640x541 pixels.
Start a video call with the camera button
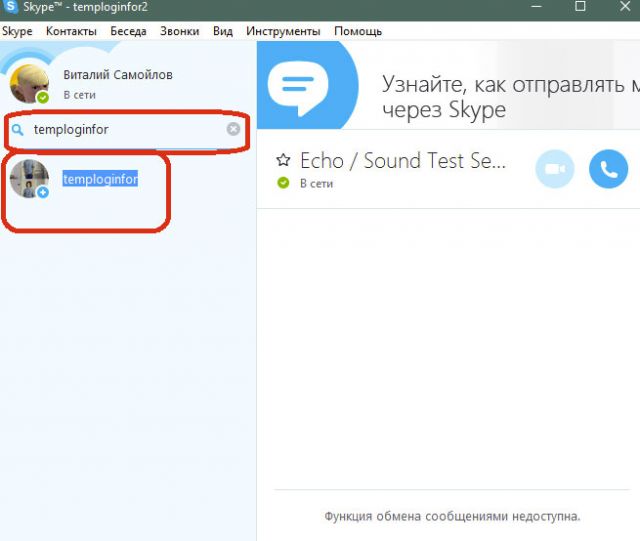[x=555, y=169]
